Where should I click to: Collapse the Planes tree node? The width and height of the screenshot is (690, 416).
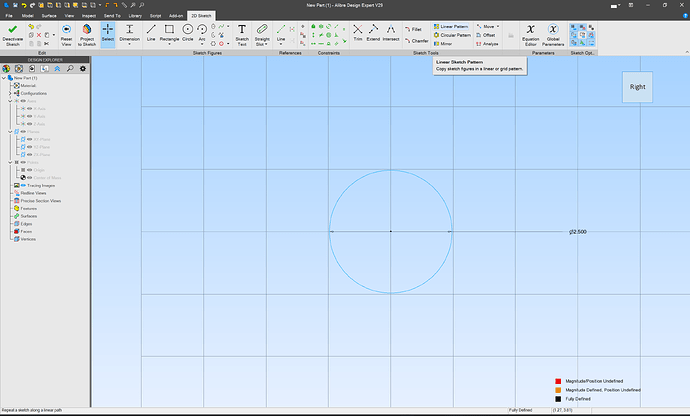tap(10, 132)
